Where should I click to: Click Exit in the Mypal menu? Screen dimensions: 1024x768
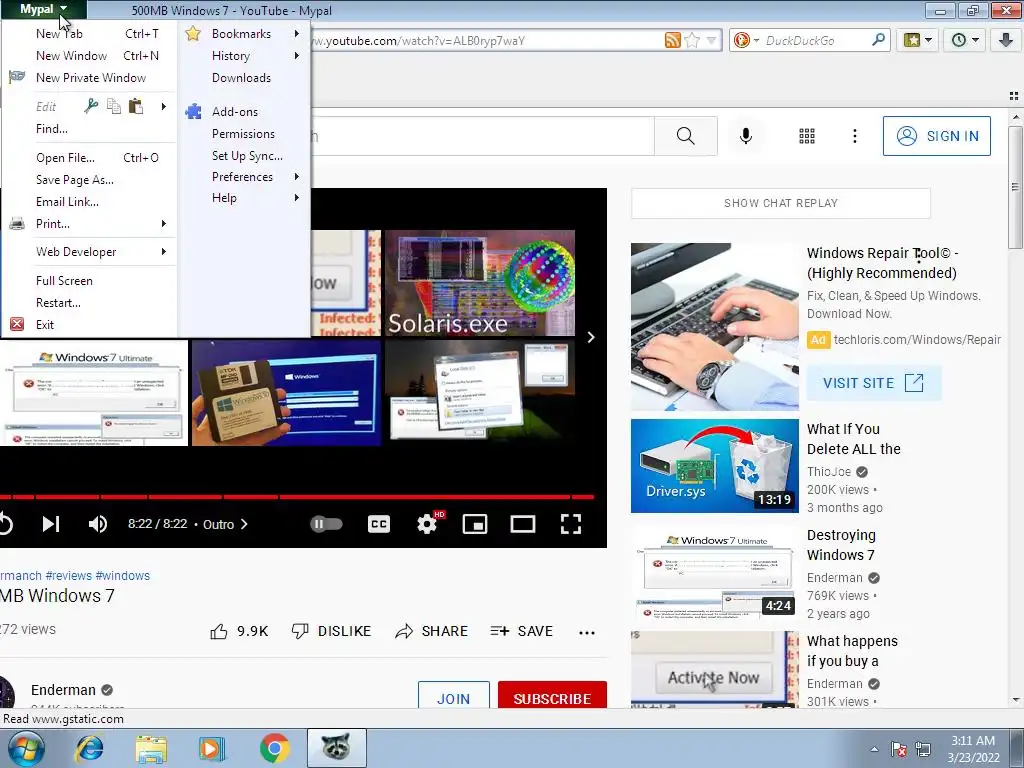(91, 325)
